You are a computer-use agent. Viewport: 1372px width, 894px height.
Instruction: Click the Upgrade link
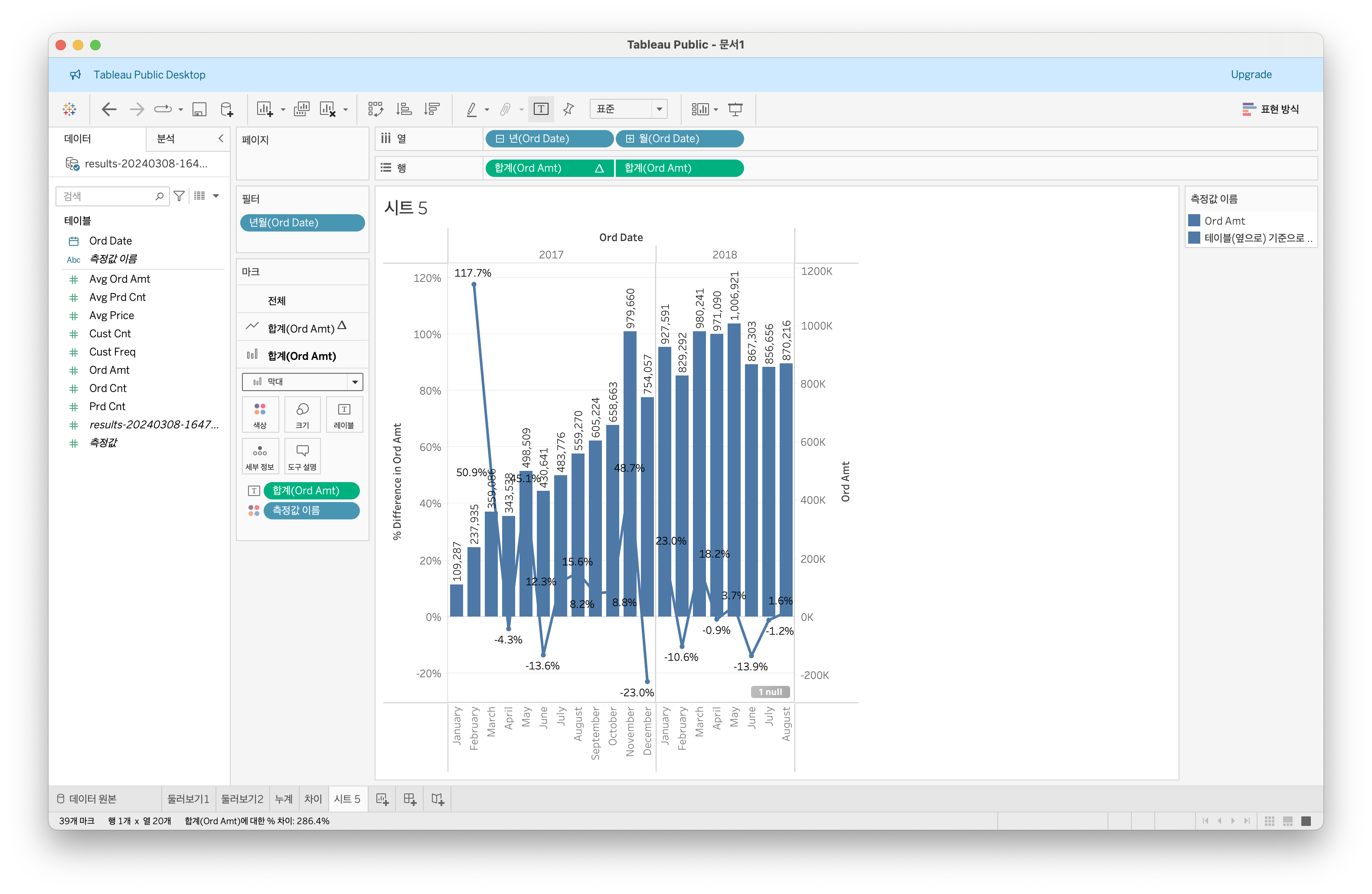(x=1250, y=75)
